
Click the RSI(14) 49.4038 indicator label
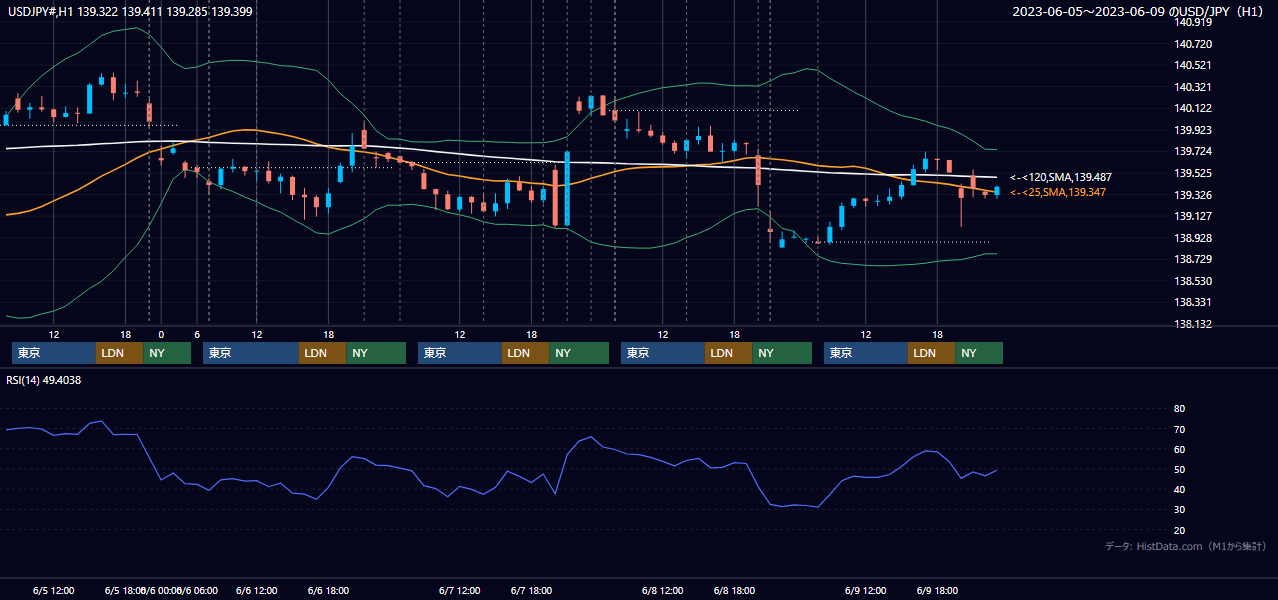click(44, 380)
